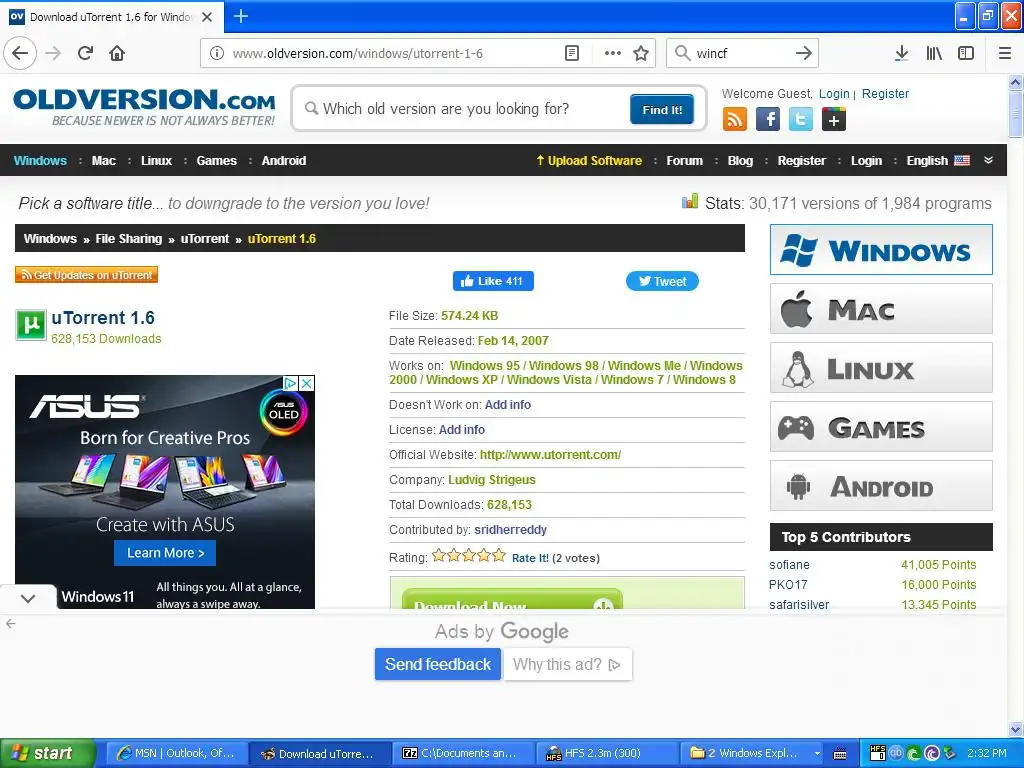Click Learn More on ASUS ad
1024x768 pixels.
pyautogui.click(x=165, y=552)
